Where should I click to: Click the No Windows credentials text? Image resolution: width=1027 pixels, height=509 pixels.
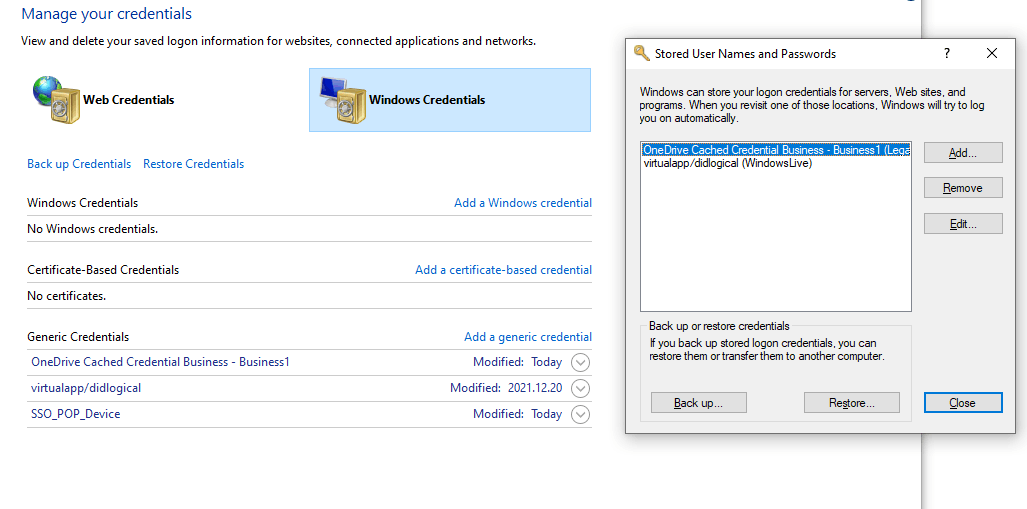pyautogui.click(x=92, y=229)
